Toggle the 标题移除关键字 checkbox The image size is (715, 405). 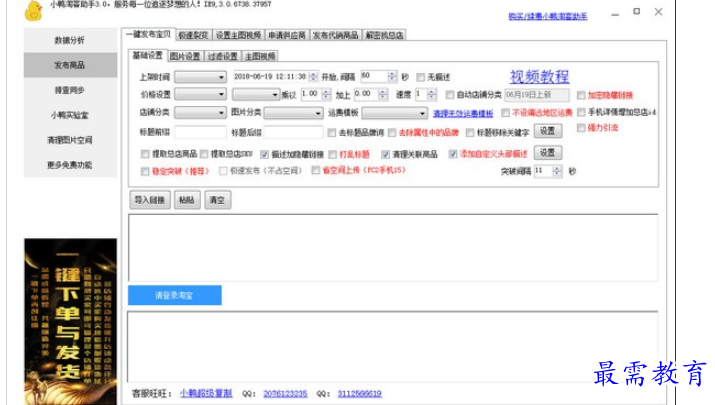click(x=470, y=133)
